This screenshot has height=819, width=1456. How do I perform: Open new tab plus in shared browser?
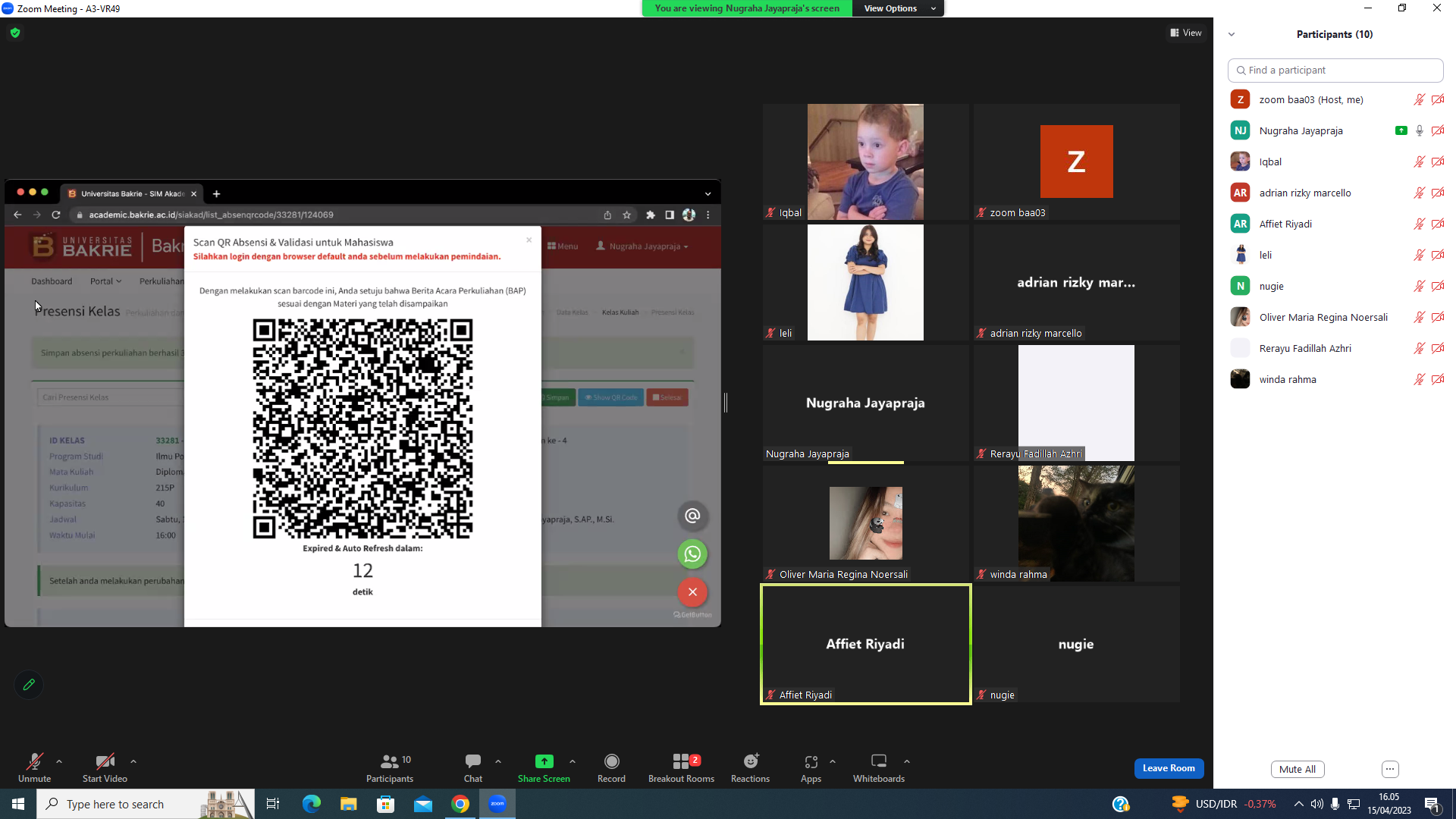point(216,193)
